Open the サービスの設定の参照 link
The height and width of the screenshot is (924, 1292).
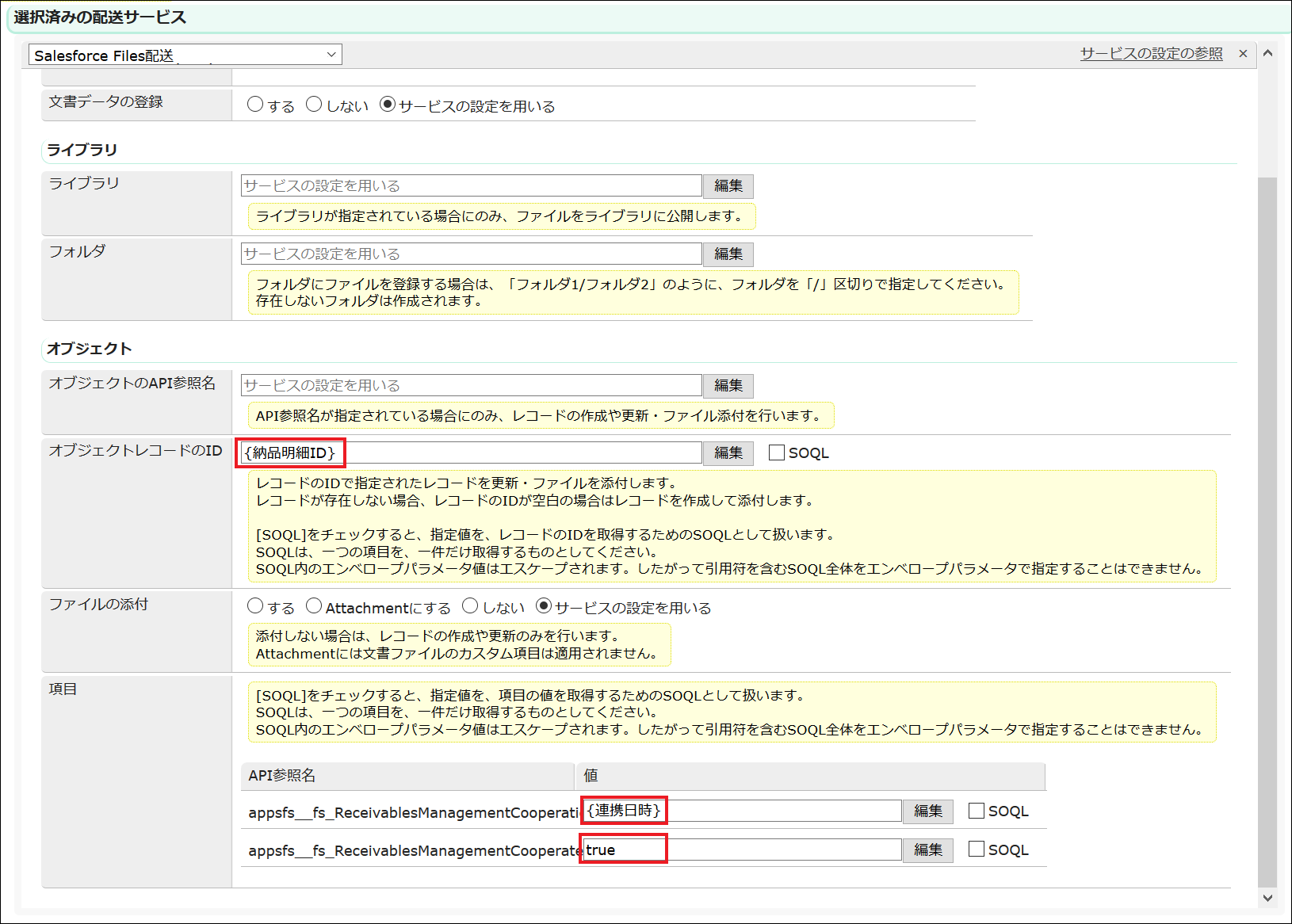[x=1151, y=54]
